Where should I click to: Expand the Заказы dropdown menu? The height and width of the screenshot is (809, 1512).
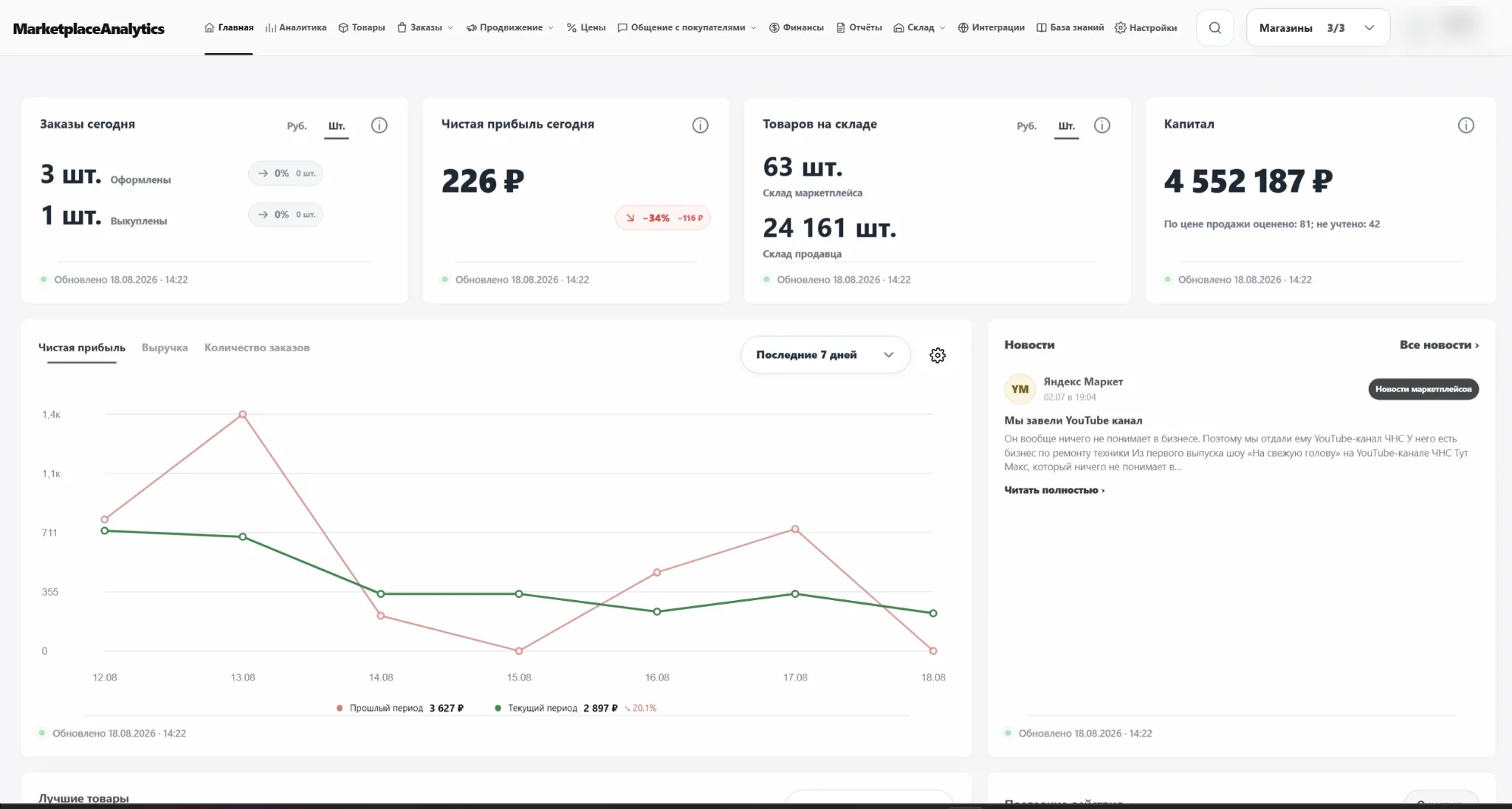[425, 27]
